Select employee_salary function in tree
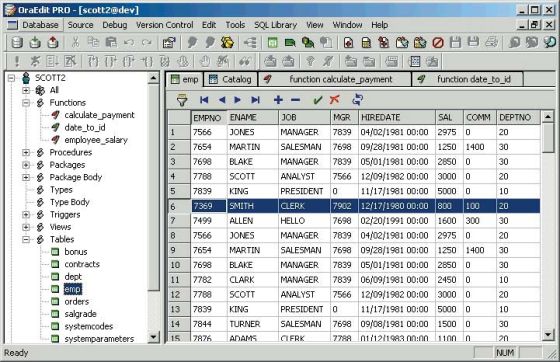This screenshot has height=362, width=560. (x=96, y=140)
